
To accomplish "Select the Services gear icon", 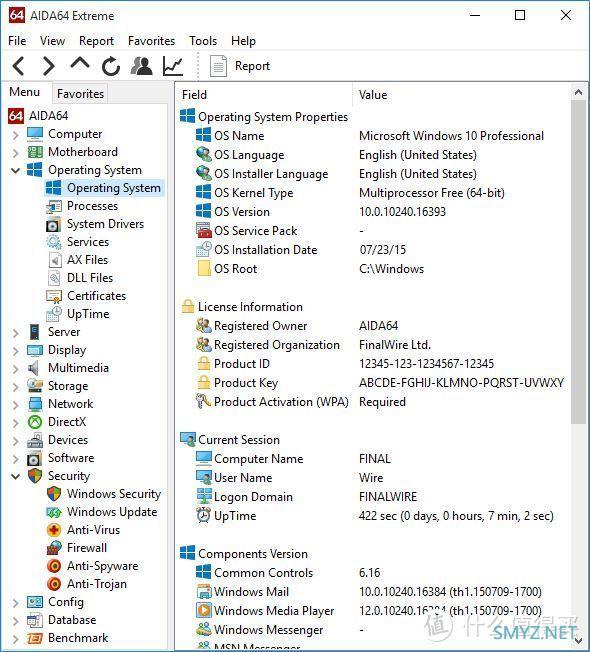I will click(x=54, y=242).
